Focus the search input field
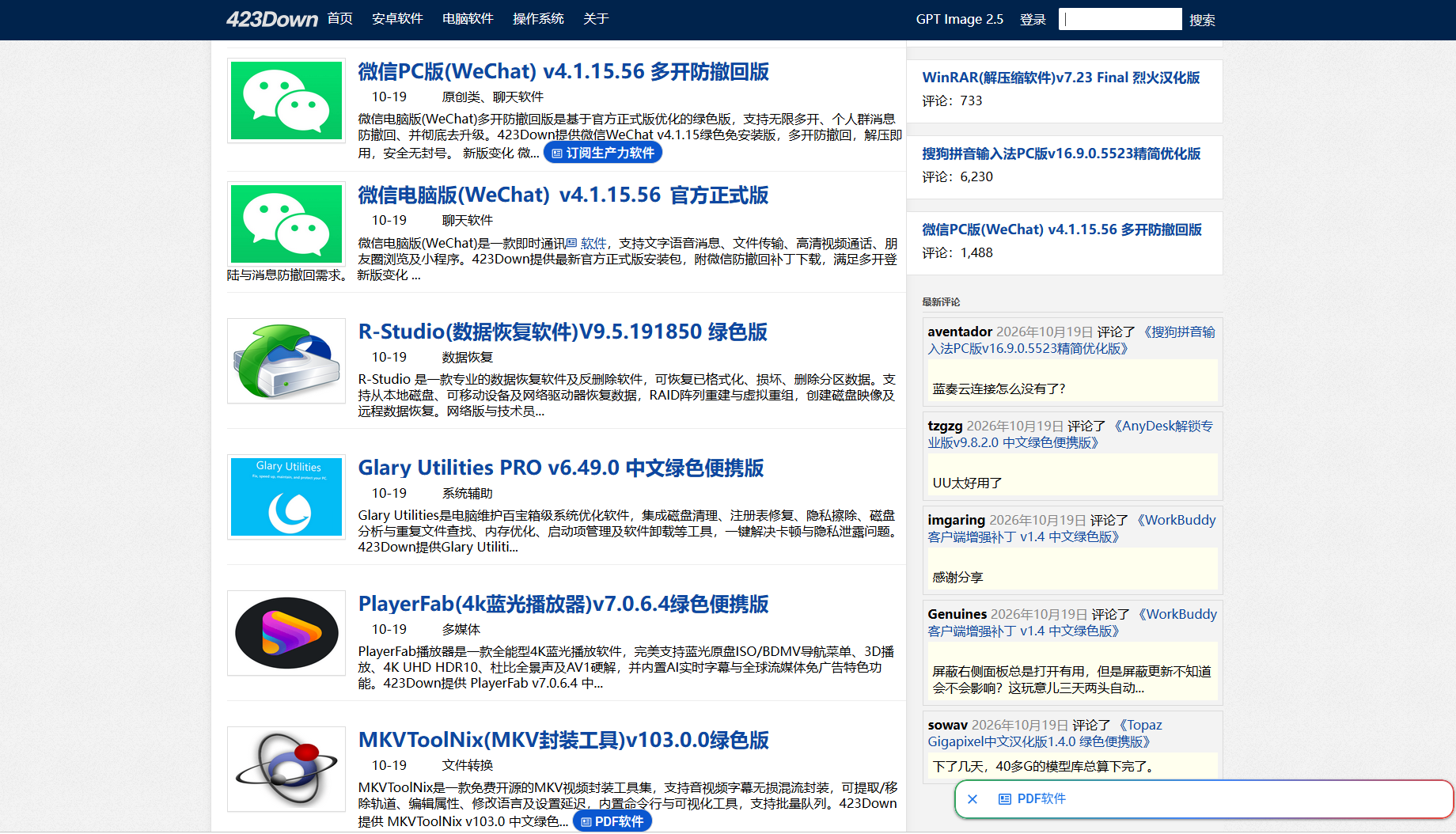Screen dimensions: 1456x834 (x=1120, y=19)
